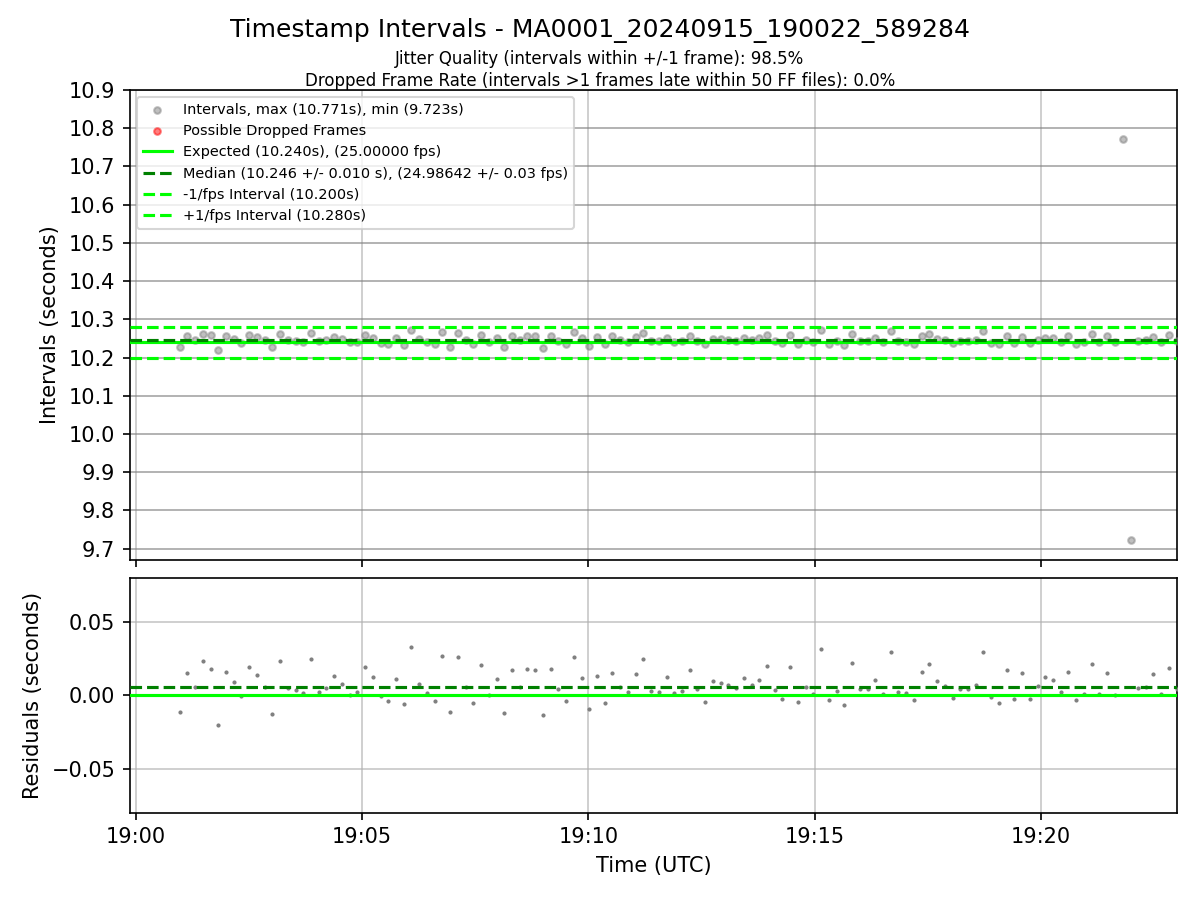The image size is (1200, 900).
Task: Click the 10.5 y-axis tick label
Action: [x=92, y=243]
